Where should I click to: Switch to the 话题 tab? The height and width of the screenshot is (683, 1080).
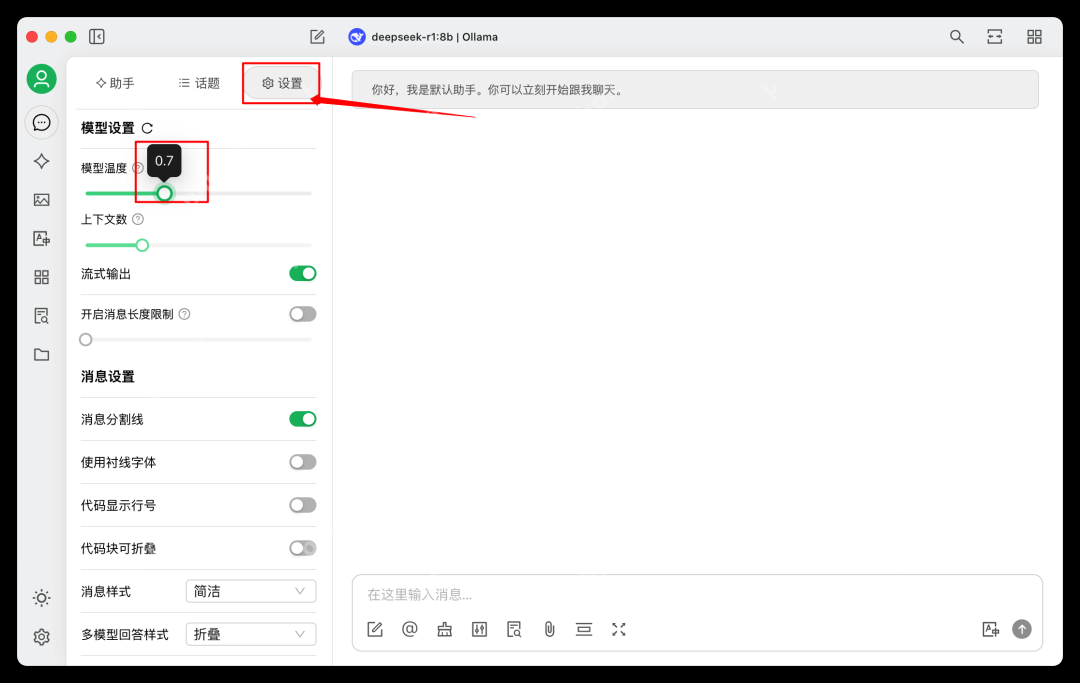[x=198, y=83]
